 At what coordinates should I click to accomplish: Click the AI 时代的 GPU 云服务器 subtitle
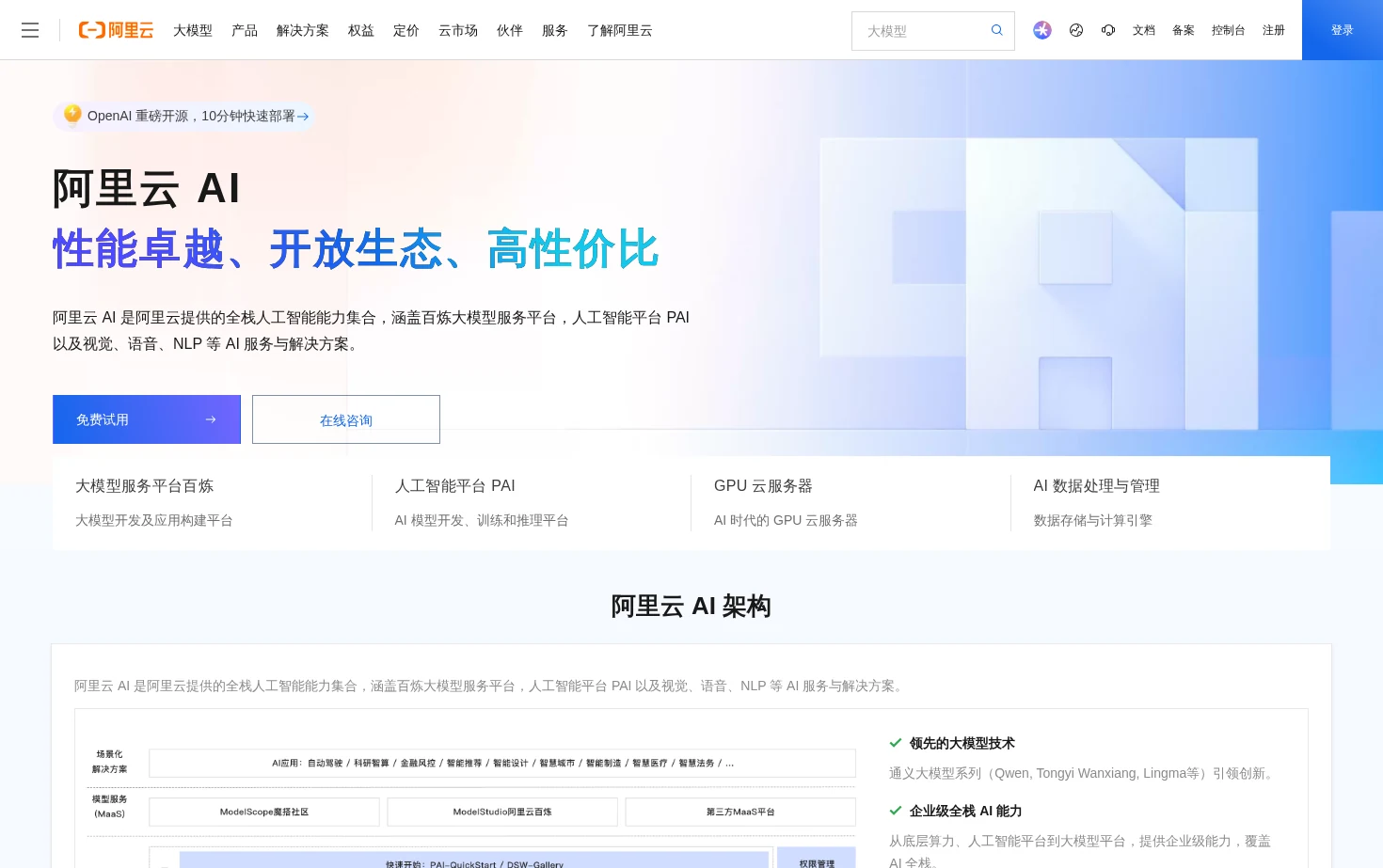pyautogui.click(x=786, y=520)
